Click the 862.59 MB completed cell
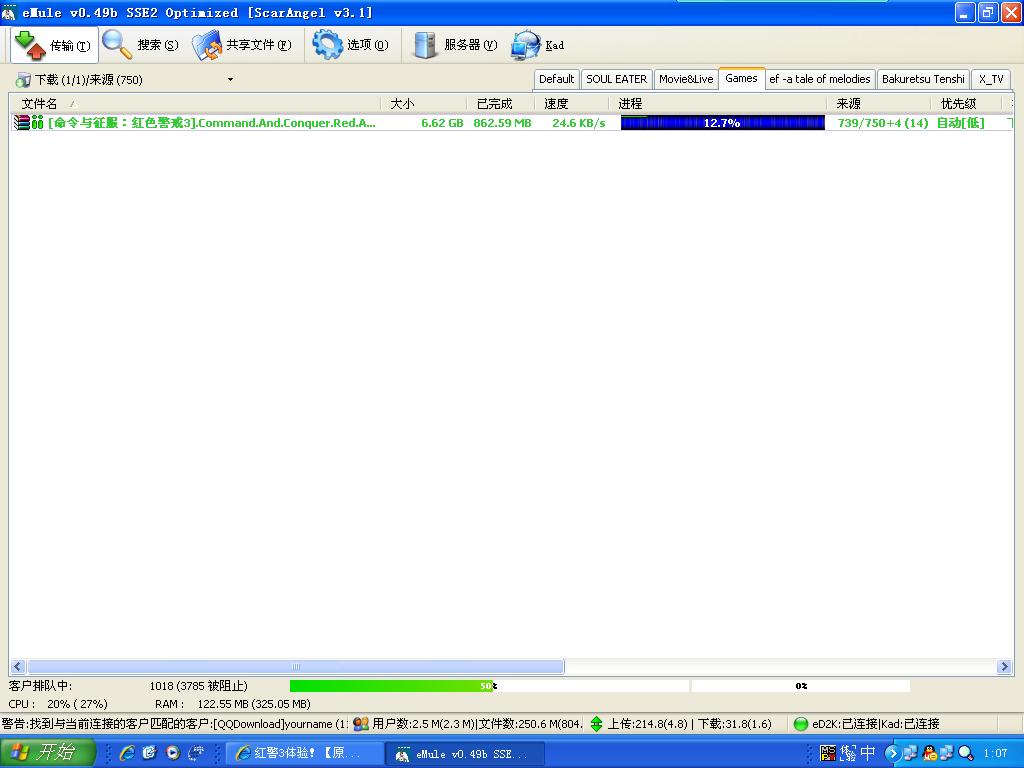The width and height of the screenshot is (1024, 768). point(502,123)
